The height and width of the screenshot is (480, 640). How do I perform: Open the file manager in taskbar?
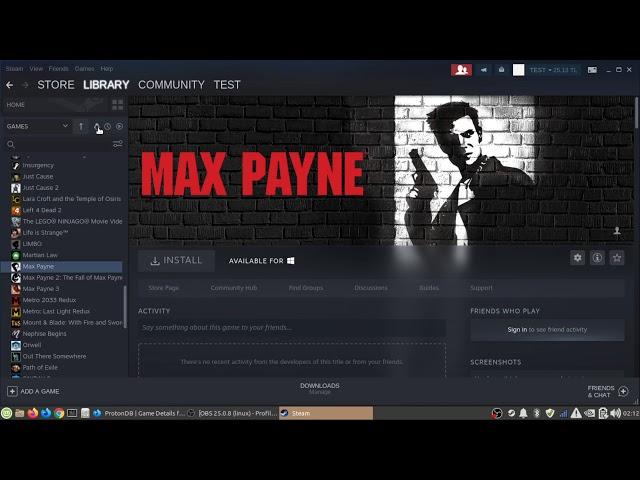(x=20, y=413)
